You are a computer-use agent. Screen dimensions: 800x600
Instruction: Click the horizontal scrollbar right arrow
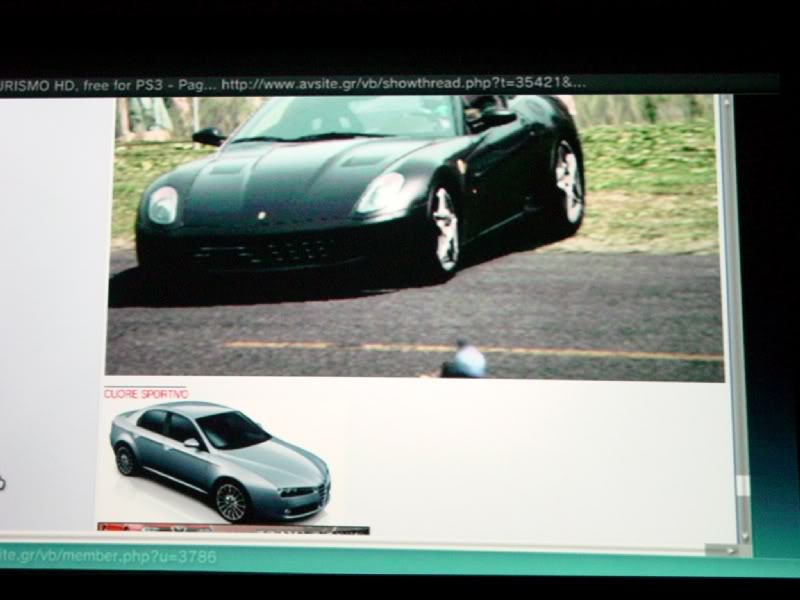tap(732, 550)
